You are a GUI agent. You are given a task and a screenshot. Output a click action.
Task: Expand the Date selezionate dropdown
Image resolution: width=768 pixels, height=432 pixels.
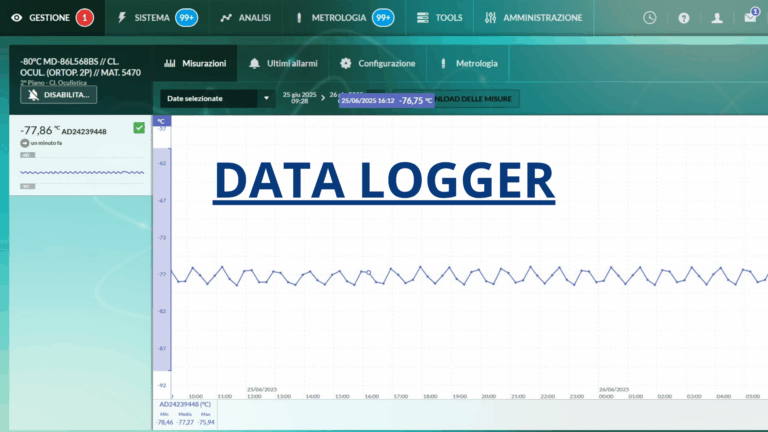[266, 99]
